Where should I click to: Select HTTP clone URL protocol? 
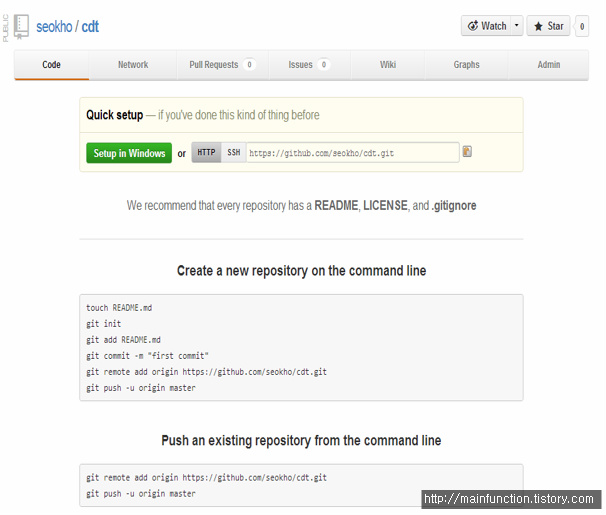click(x=206, y=153)
